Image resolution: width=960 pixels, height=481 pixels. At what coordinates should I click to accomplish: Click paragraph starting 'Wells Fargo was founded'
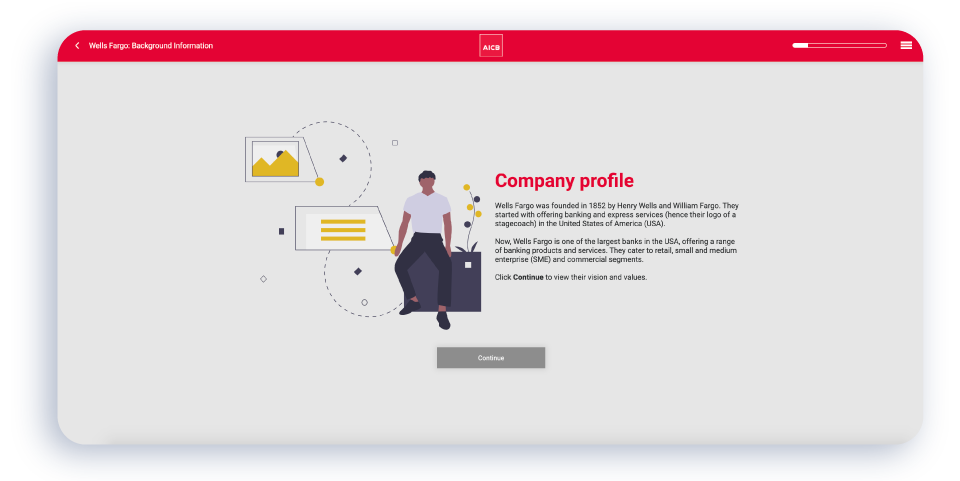tap(617, 215)
